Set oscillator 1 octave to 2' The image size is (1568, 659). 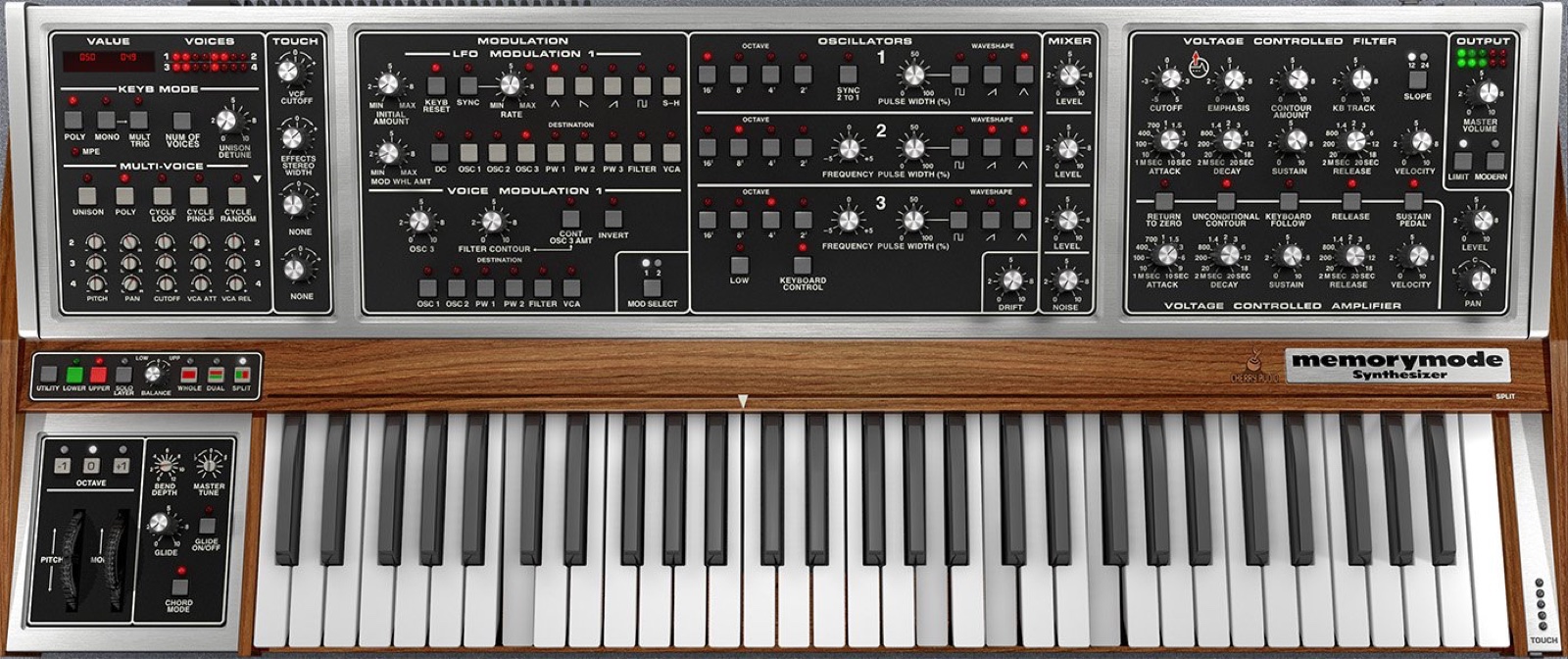pyautogui.click(x=803, y=75)
